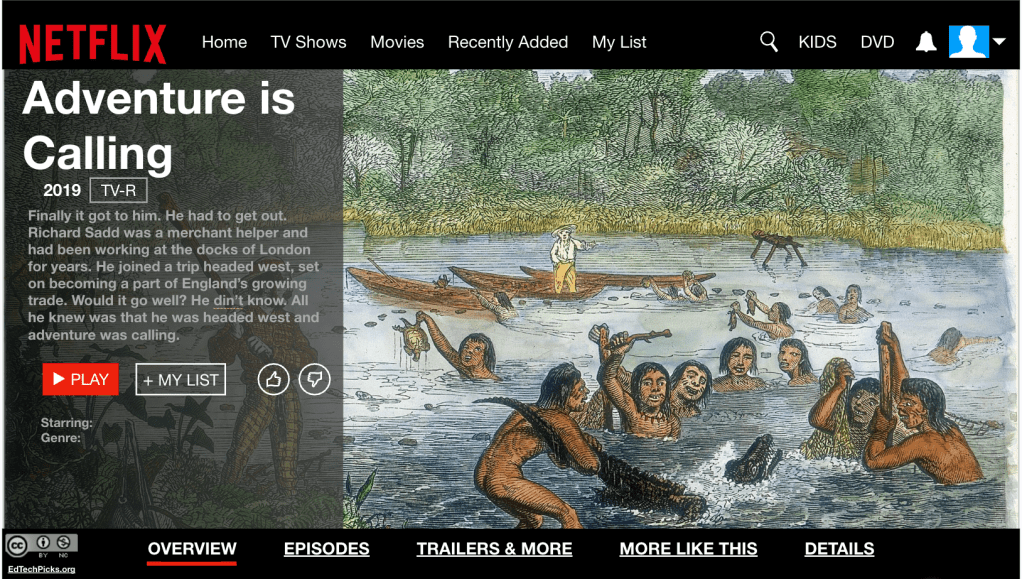Image resolution: width=1022 pixels, height=579 pixels.
Task: Go to Home in navigation
Action: (224, 42)
